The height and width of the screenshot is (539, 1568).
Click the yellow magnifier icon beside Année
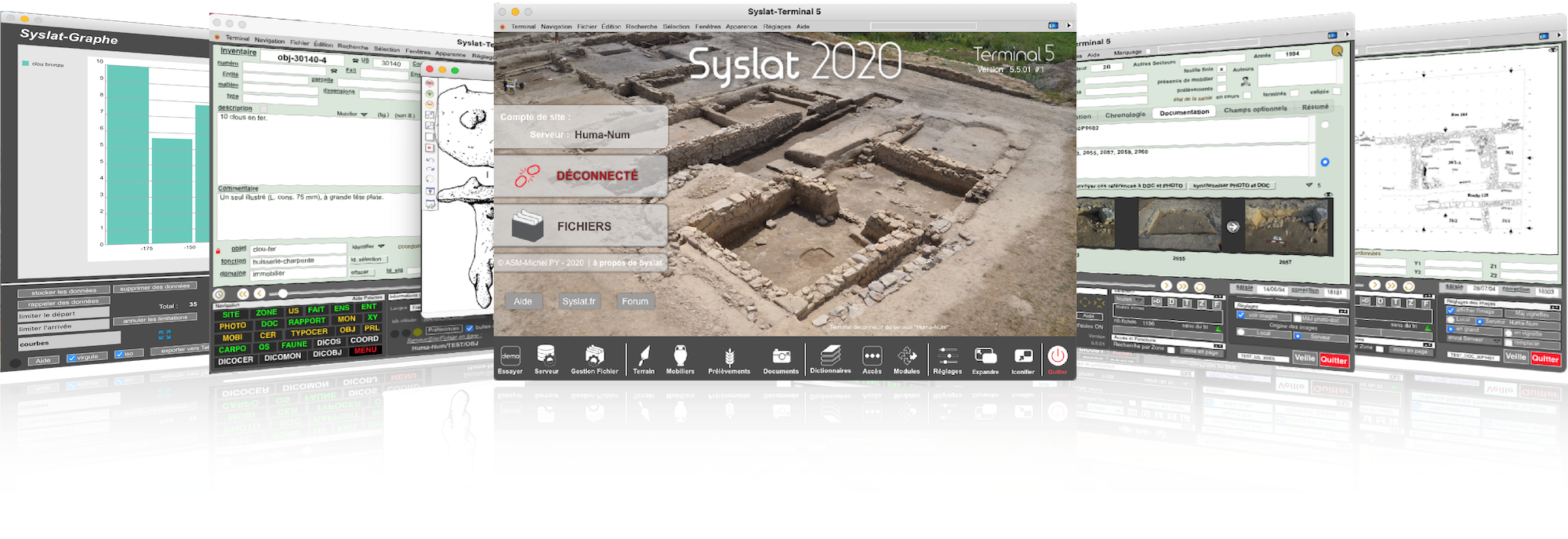click(x=1337, y=51)
